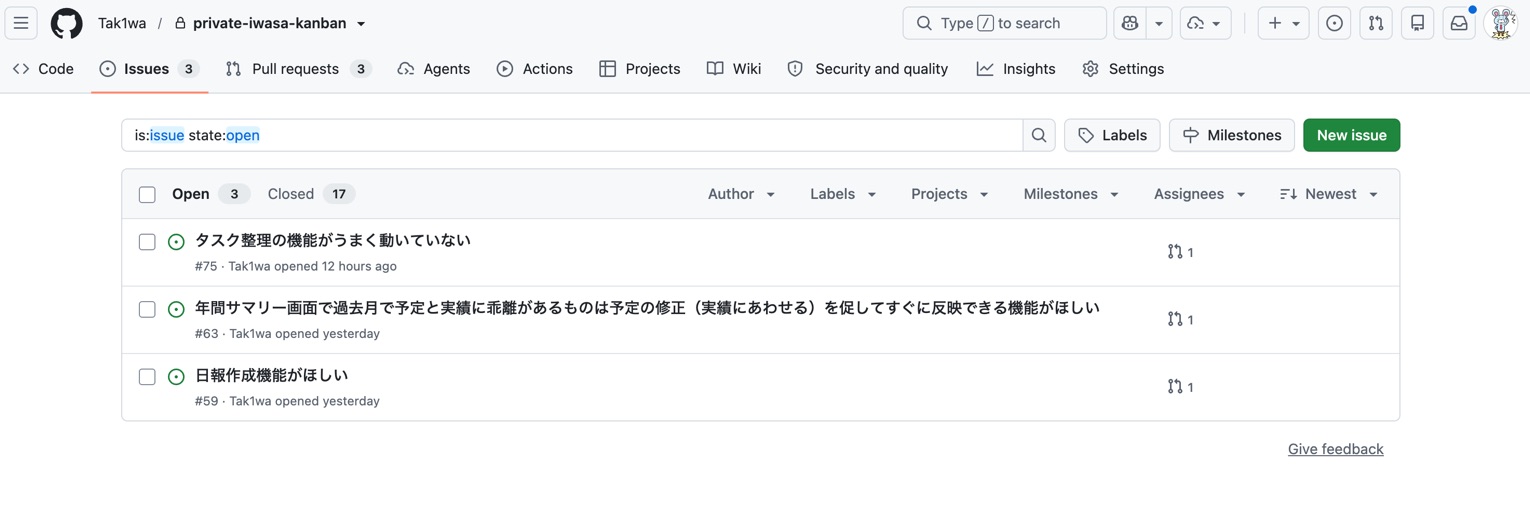This screenshot has width=1530, height=513.
Task: Open the Labels filter dropdown
Action: click(843, 194)
